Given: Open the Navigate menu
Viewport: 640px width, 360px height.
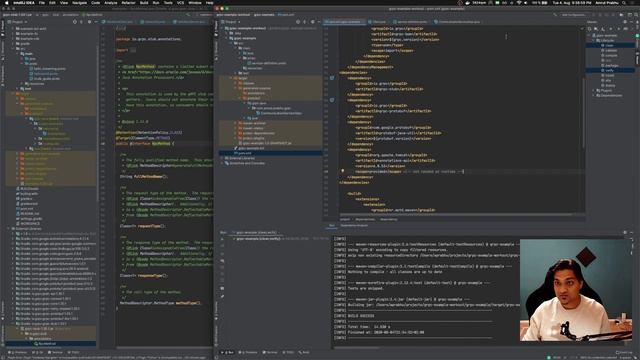Looking at the screenshot, I should pos(79,2).
